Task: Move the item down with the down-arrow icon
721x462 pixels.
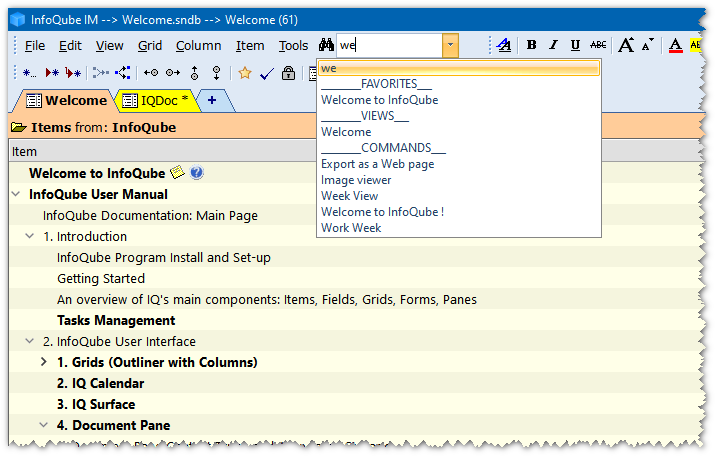Action: click(217, 73)
